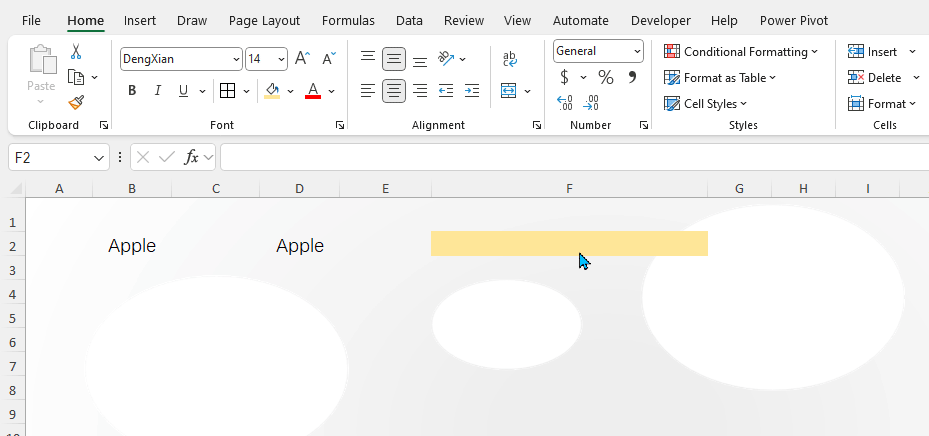The image size is (929, 436).
Task: Apply the red font color
Action: tap(313, 91)
